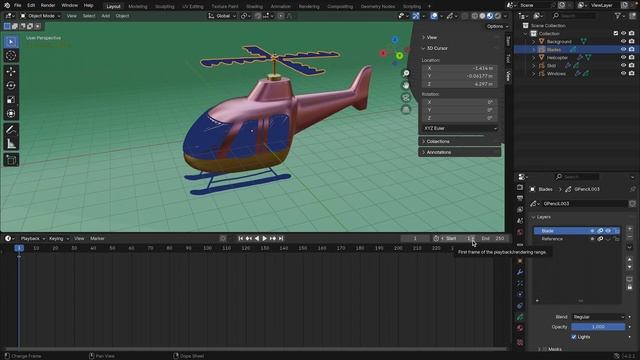Select the Measure tool
Viewport: 640px width, 360px height.
coord(11,144)
